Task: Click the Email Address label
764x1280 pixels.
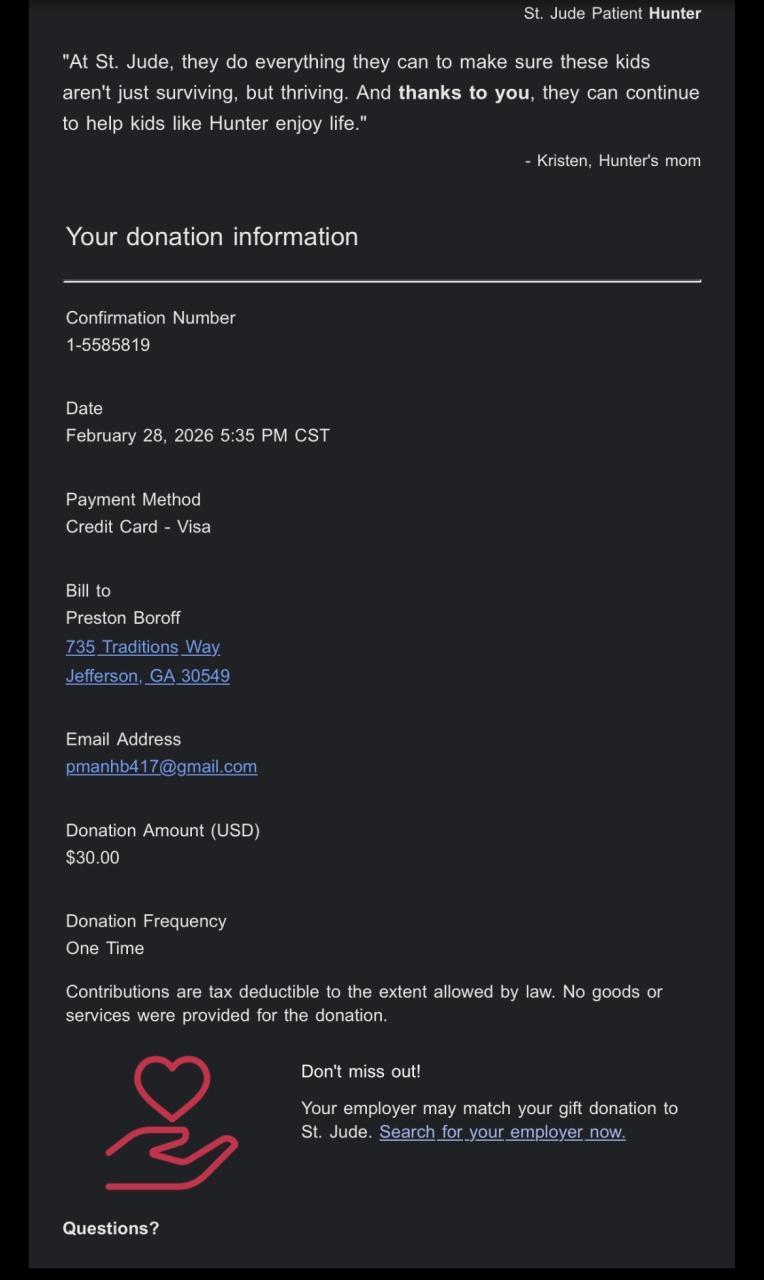Action: (x=123, y=740)
